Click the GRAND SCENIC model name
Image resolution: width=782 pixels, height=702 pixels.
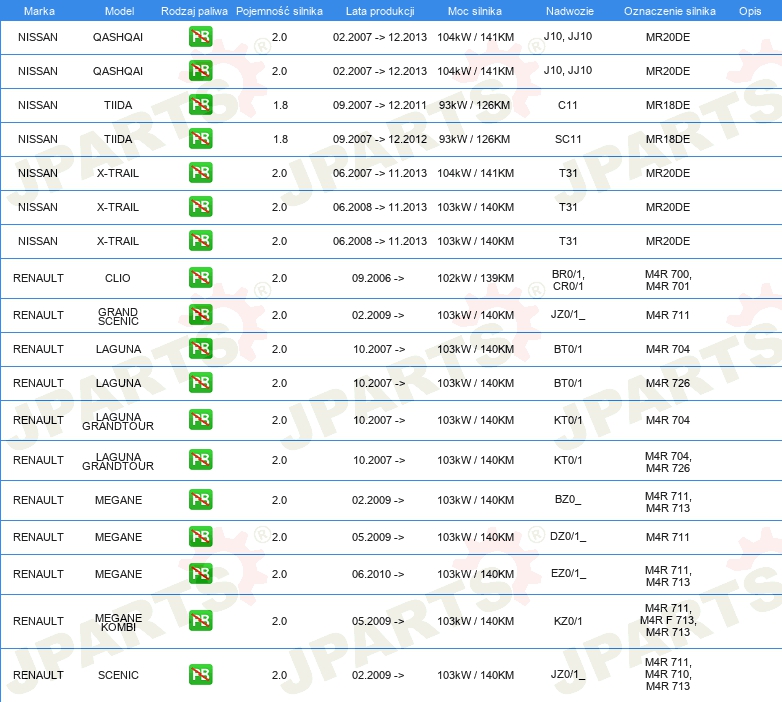pyautogui.click(x=118, y=316)
